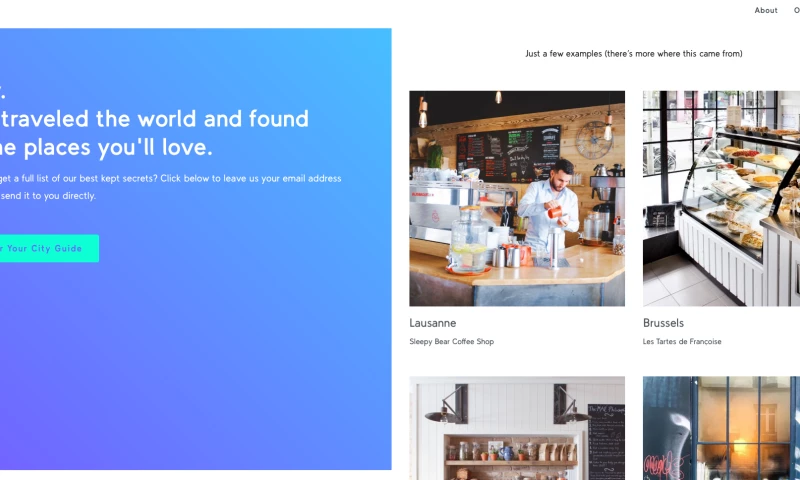Click the 'best kept secrets' paragraph text
The width and height of the screenshot is (800, 480).
[170, 187]
